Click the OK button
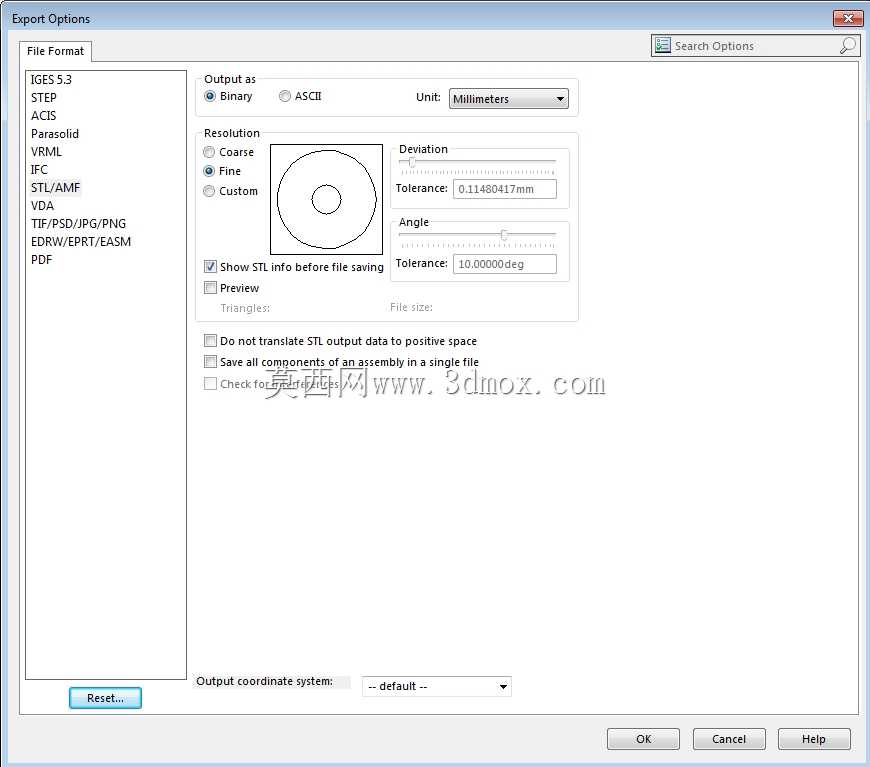Screen dimensions: 870x767 tap(643, 739)
